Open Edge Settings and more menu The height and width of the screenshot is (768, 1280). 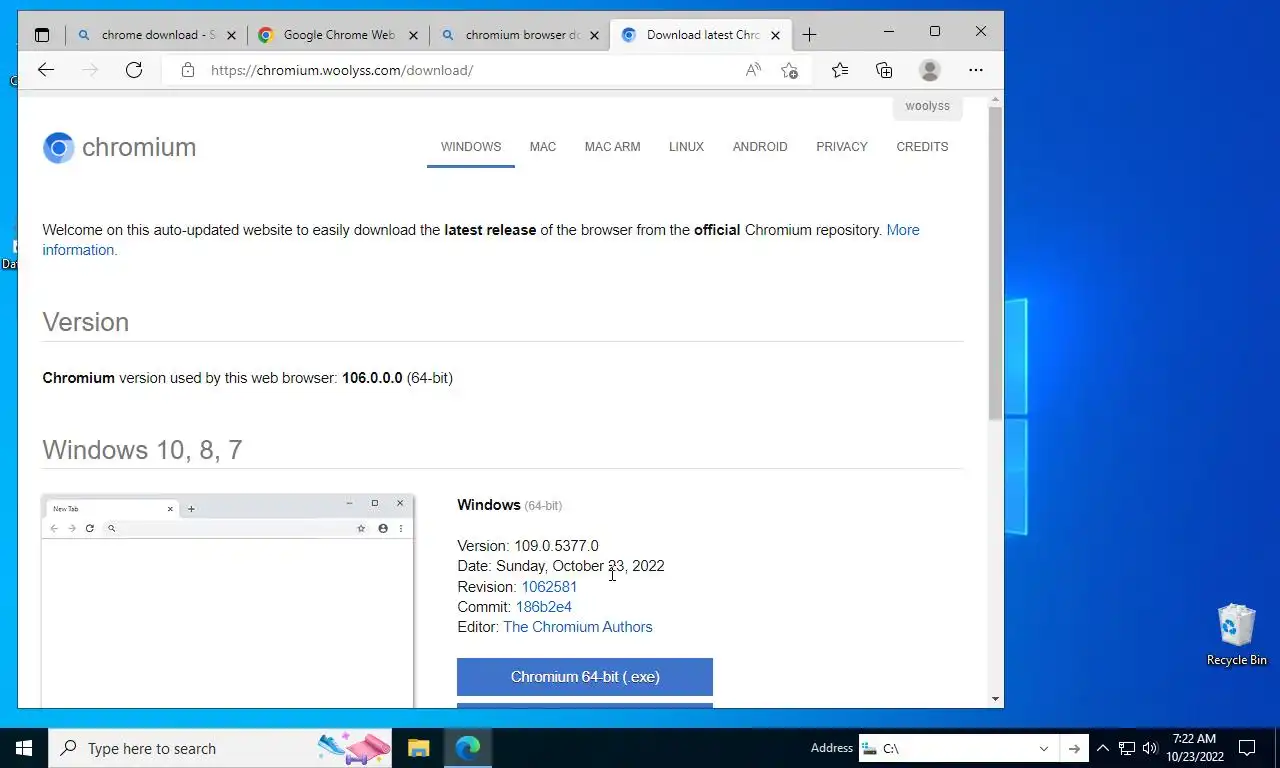[x=976, y=70]
